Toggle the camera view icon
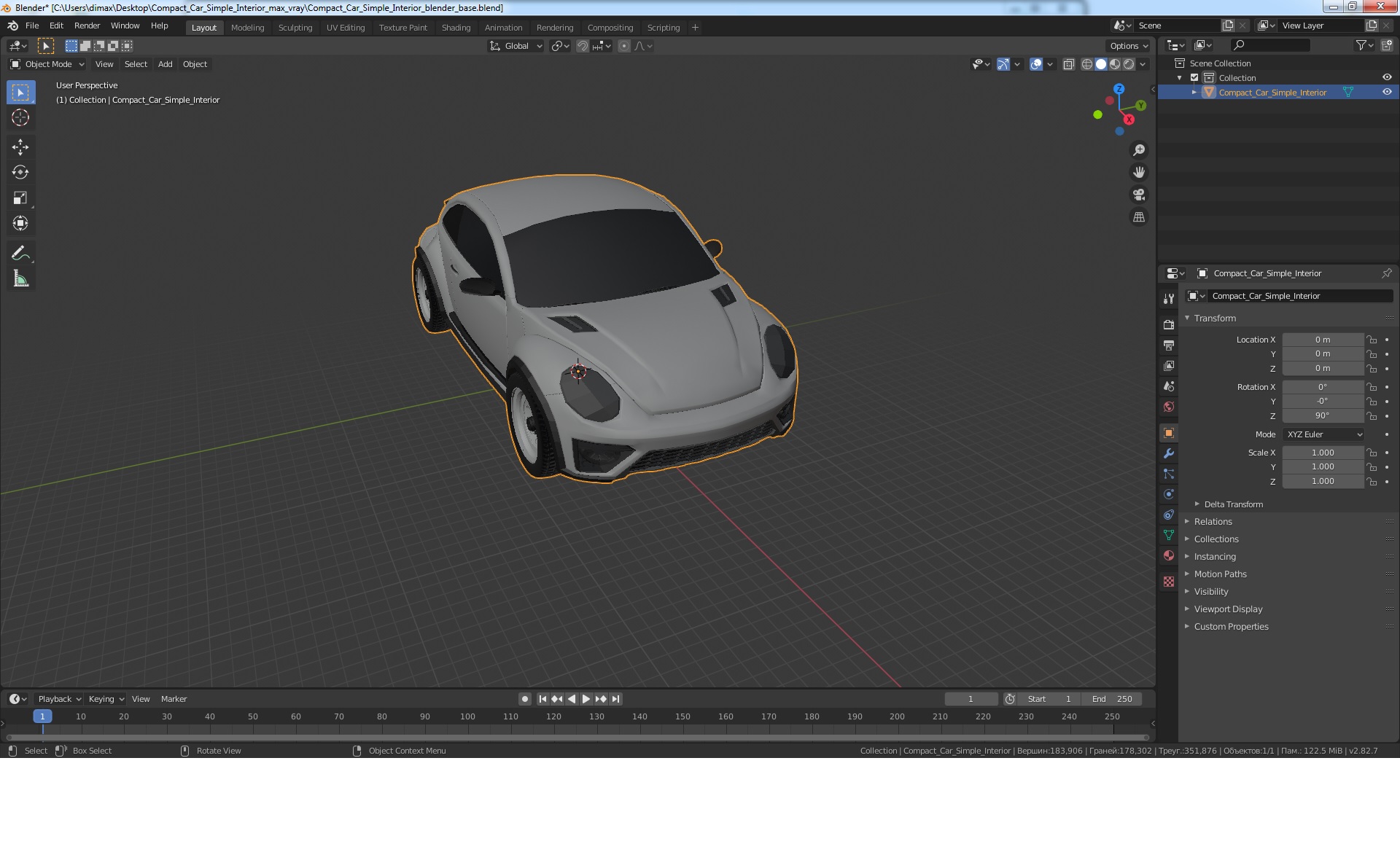Screen dimensions: 1400x844 (x=1139, y=195)
